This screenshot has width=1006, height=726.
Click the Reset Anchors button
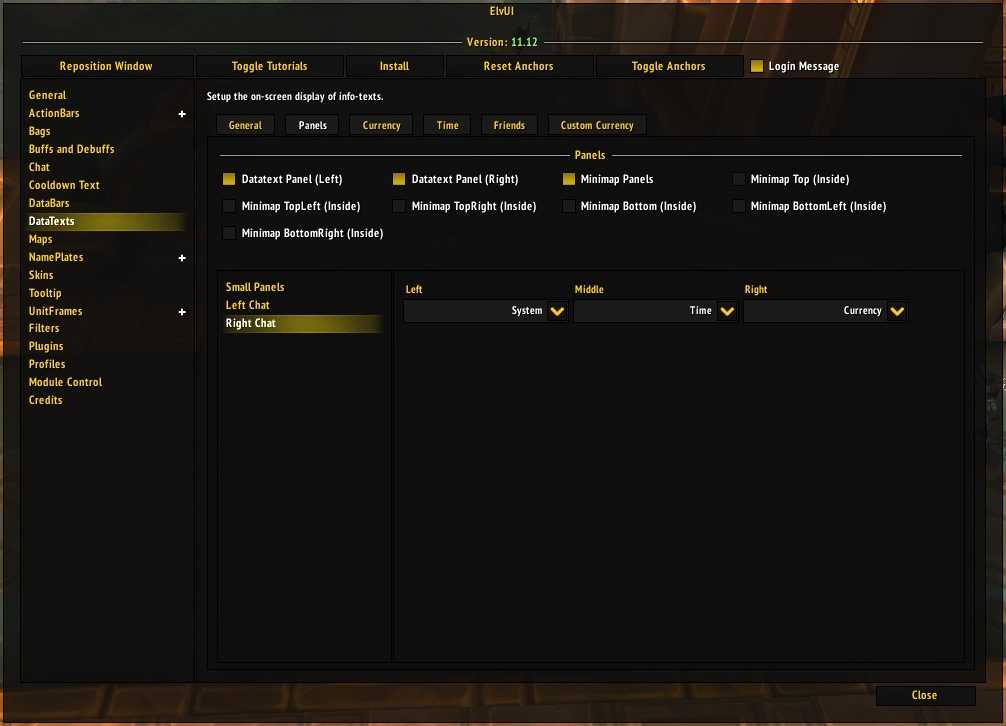tap(518, 66)
